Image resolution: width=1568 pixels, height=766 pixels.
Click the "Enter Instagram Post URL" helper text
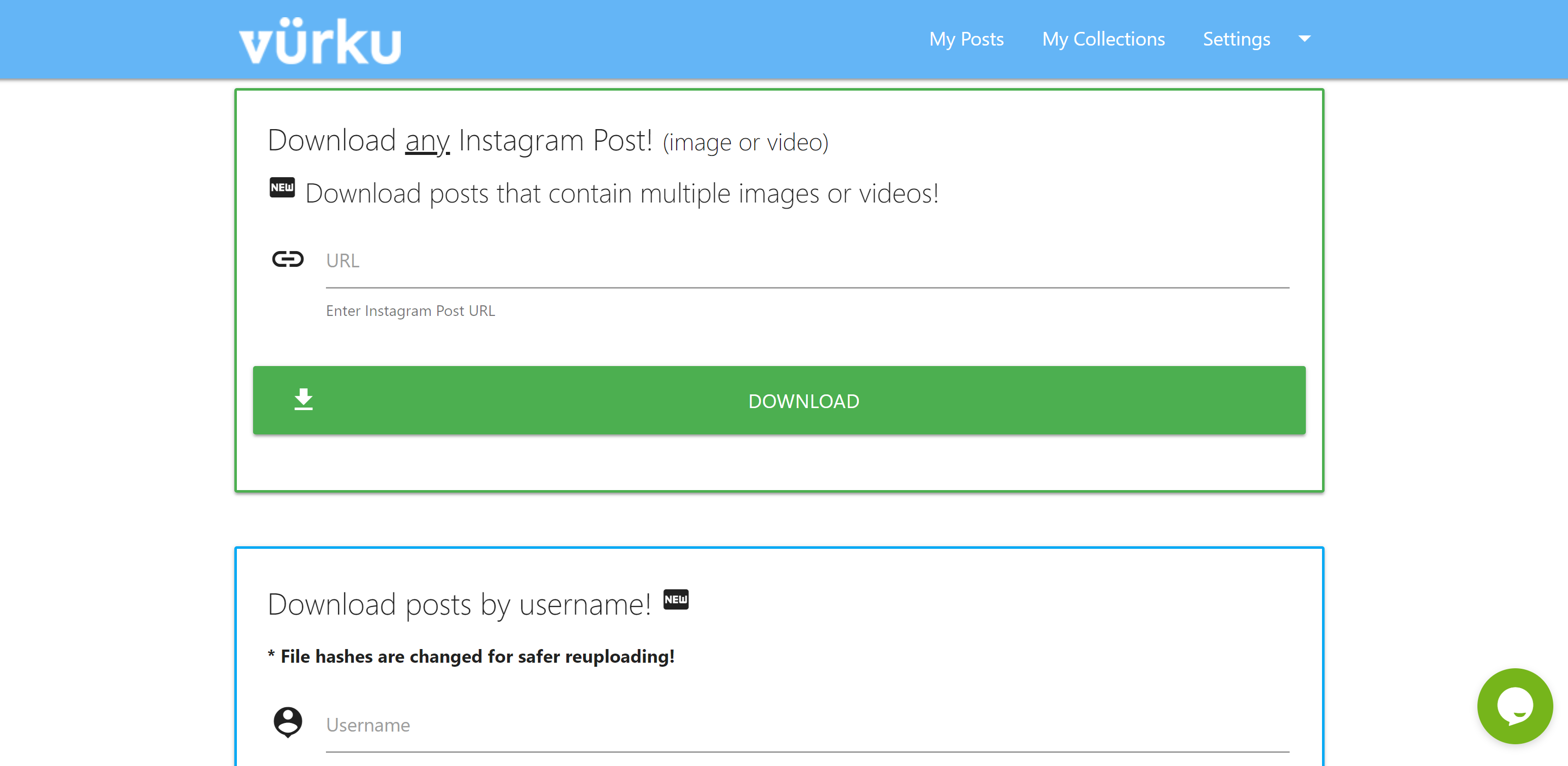[410, 310]
